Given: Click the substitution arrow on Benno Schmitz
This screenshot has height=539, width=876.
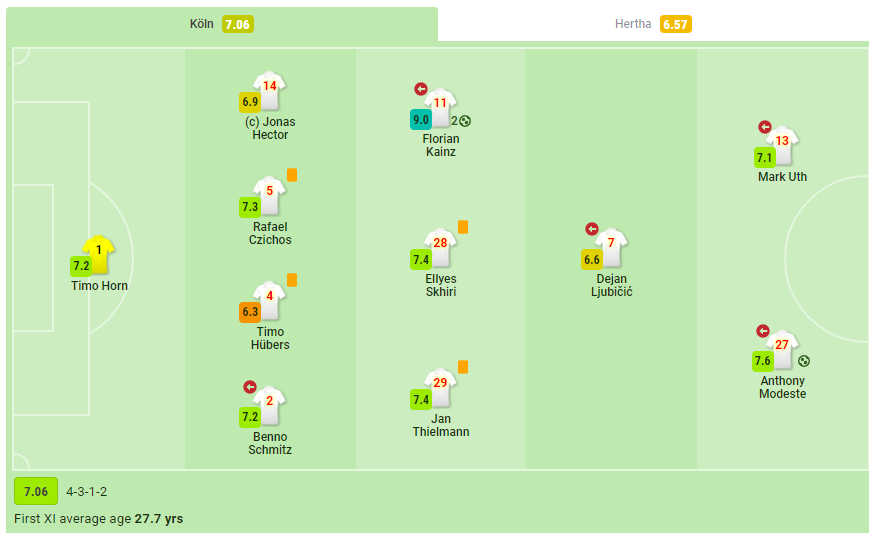Looking at the screenshot, I should coord(250,387).
